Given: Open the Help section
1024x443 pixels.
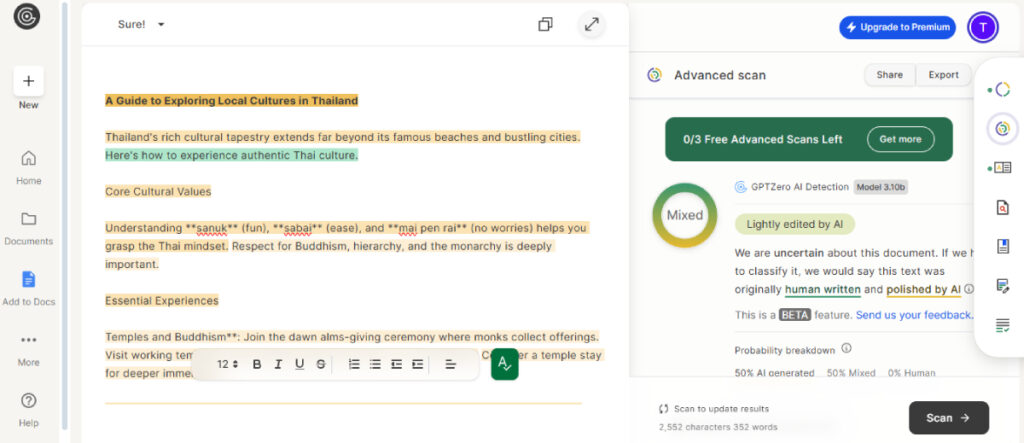Looking at the screenshot, I should [28, 400].
